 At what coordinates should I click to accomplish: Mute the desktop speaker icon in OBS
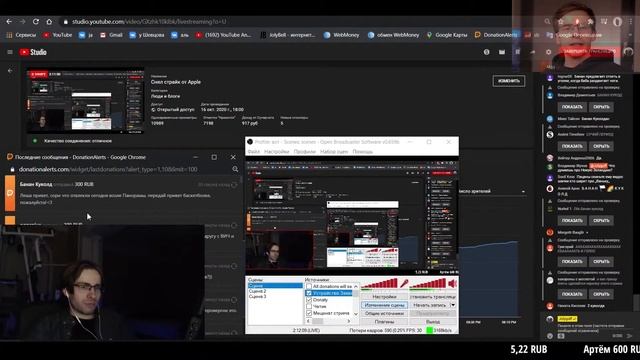click(x=452, y=283)
